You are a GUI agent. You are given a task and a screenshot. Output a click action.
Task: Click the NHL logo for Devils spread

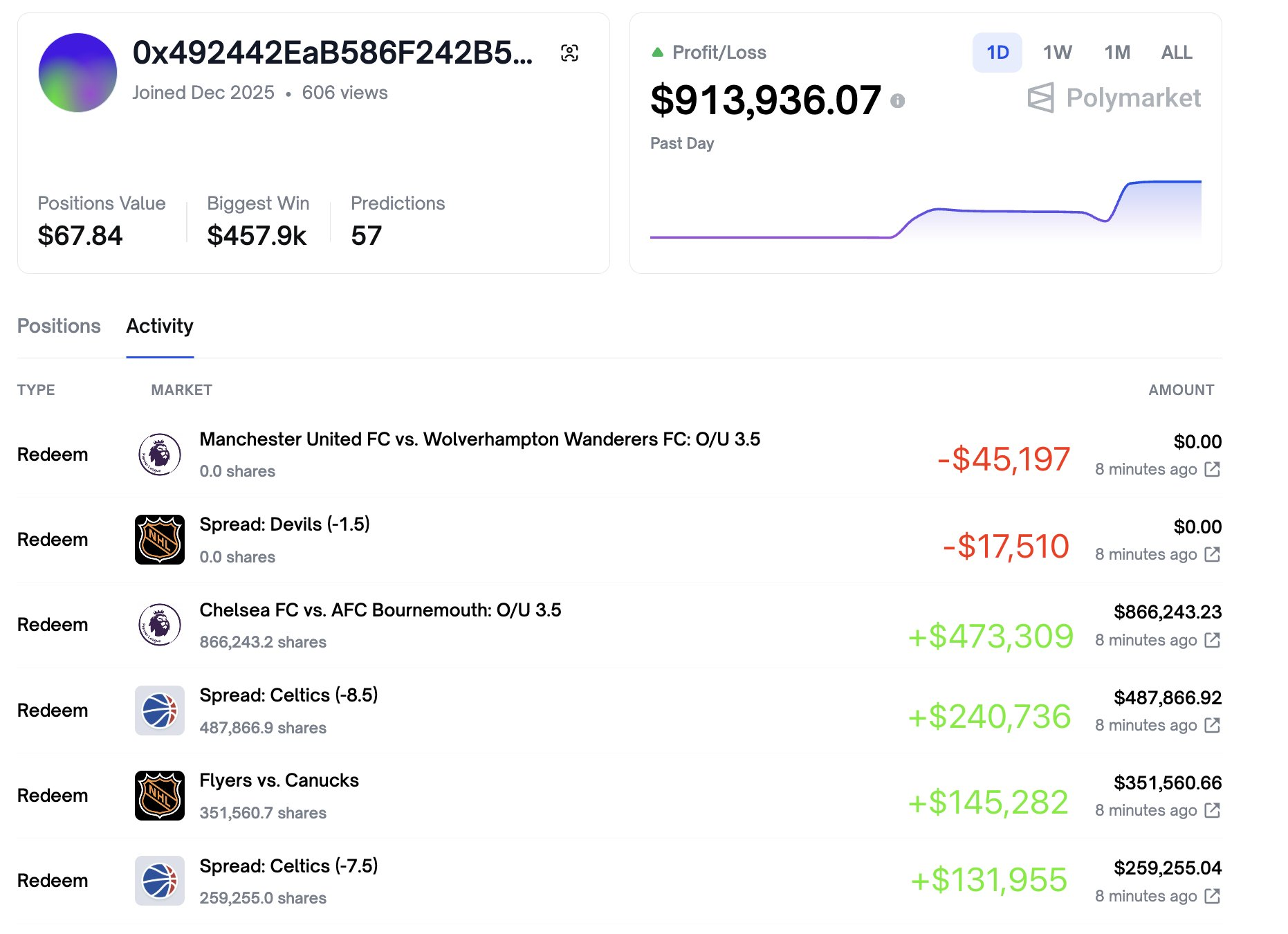click(160, 540)
